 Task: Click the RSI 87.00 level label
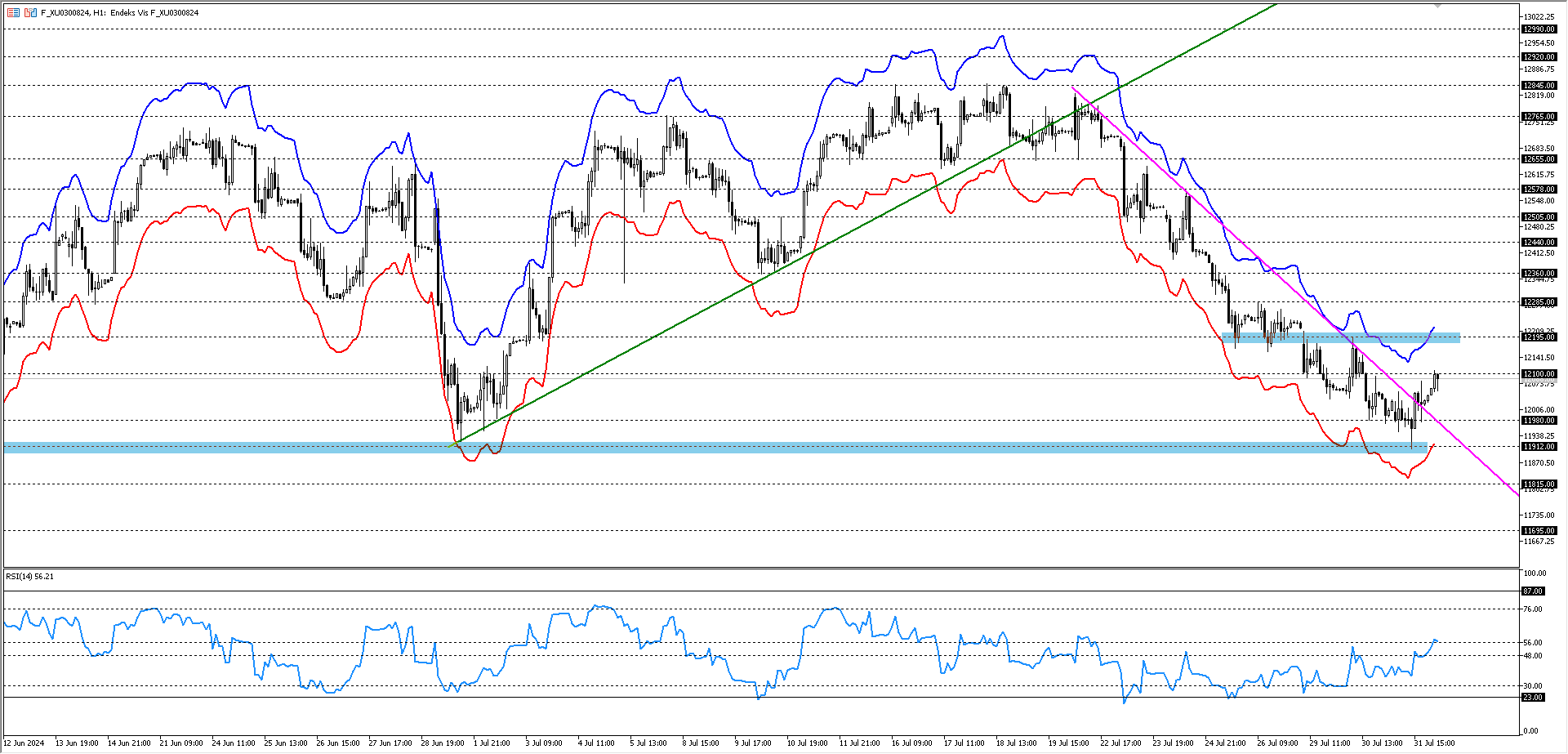(1533, 591)
